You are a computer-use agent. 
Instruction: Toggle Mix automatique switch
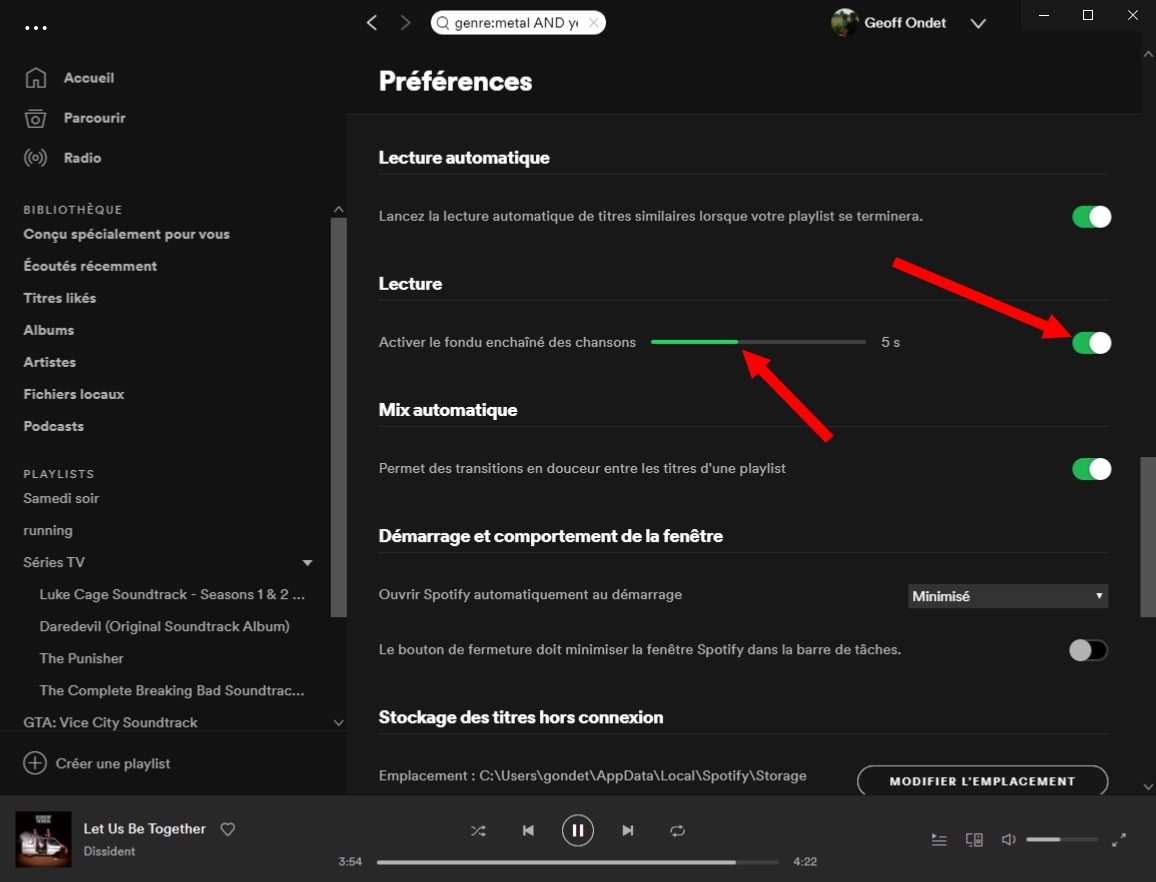(x=1091, y=469)
